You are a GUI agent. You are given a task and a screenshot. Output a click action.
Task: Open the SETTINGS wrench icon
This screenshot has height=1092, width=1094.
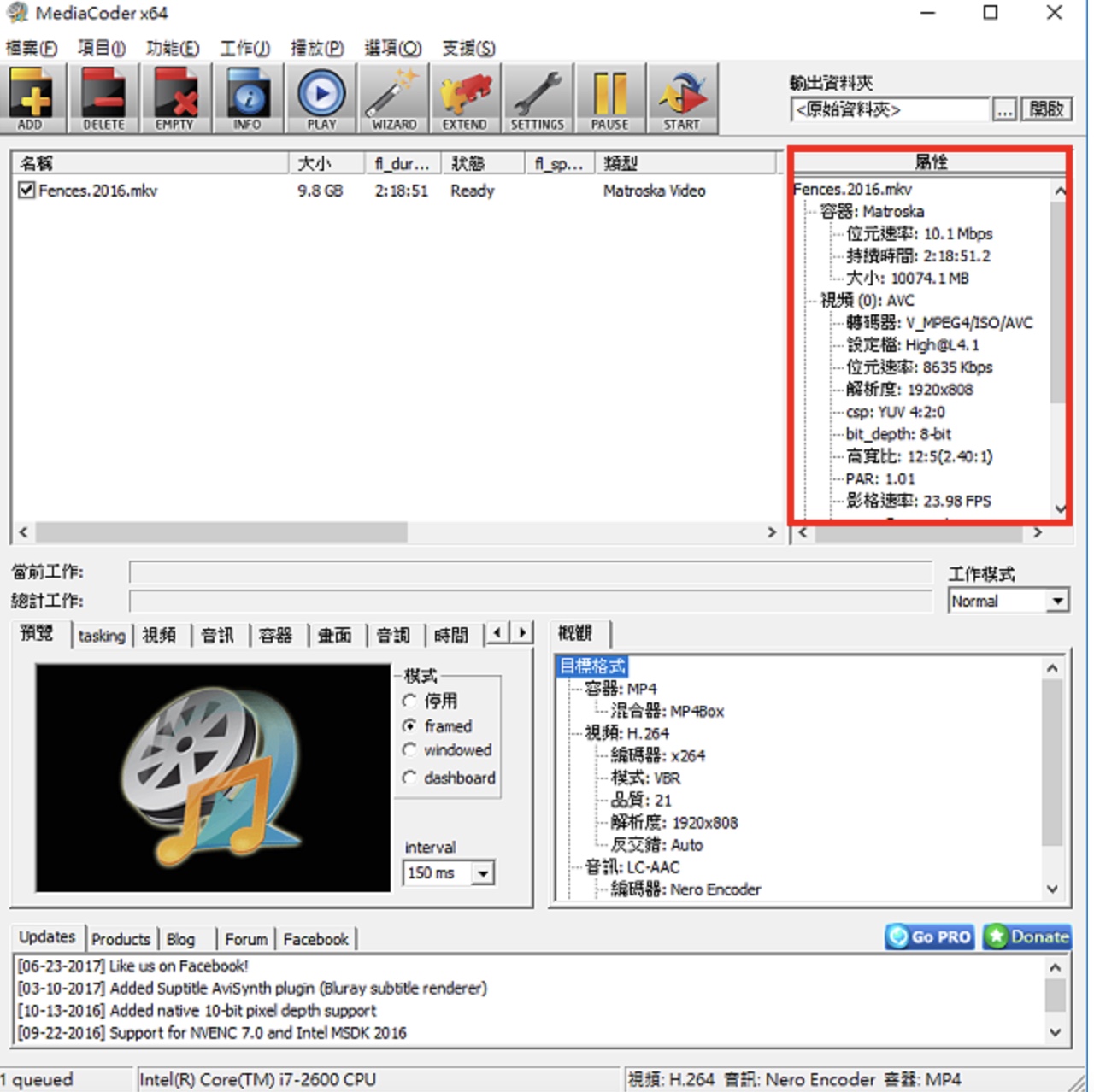[538, 98]
